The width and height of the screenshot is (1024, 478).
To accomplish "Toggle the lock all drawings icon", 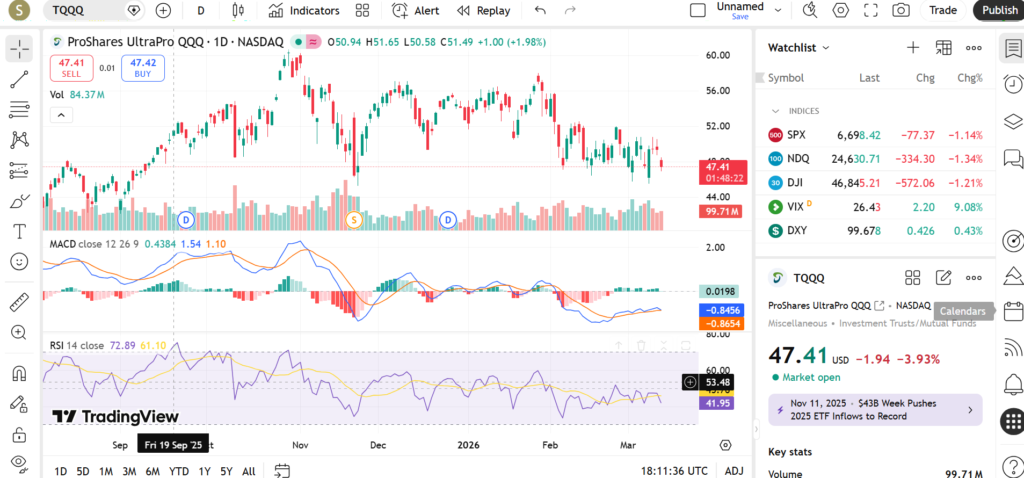I will pyautogui.click(x=19, y=435).
